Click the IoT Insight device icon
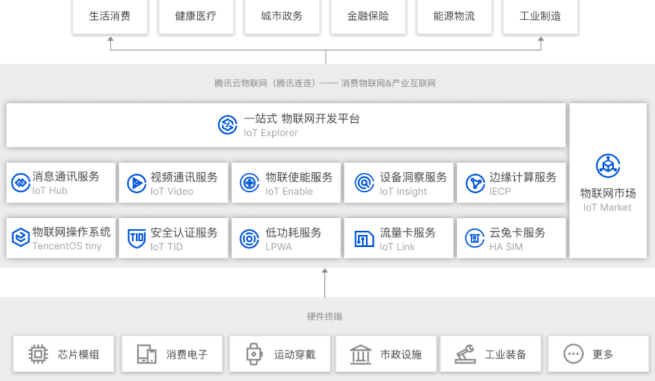This screenshot has width=655, height=381. (x=364, y=183)
